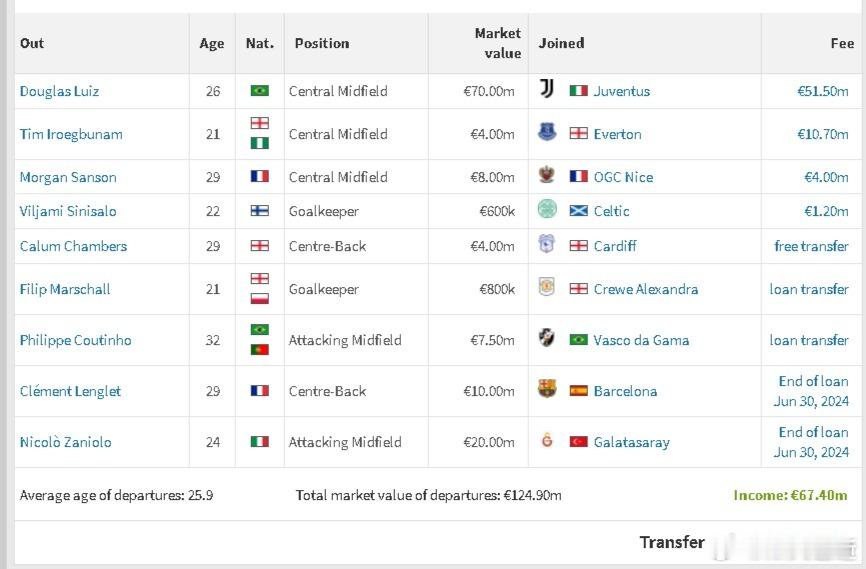Click the Everton club crest icon
The height and width of the screenshot is (569, 866).
coord(547,132)
